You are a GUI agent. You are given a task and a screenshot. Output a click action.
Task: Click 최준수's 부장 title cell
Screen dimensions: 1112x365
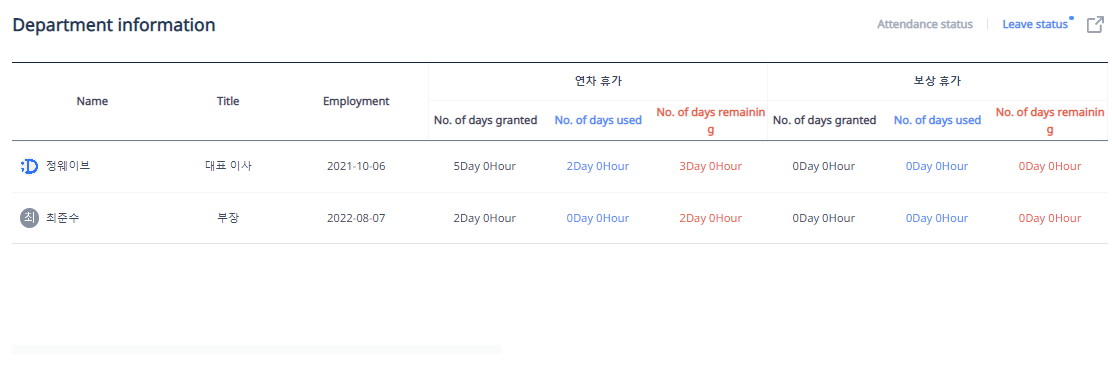point(228,218)
